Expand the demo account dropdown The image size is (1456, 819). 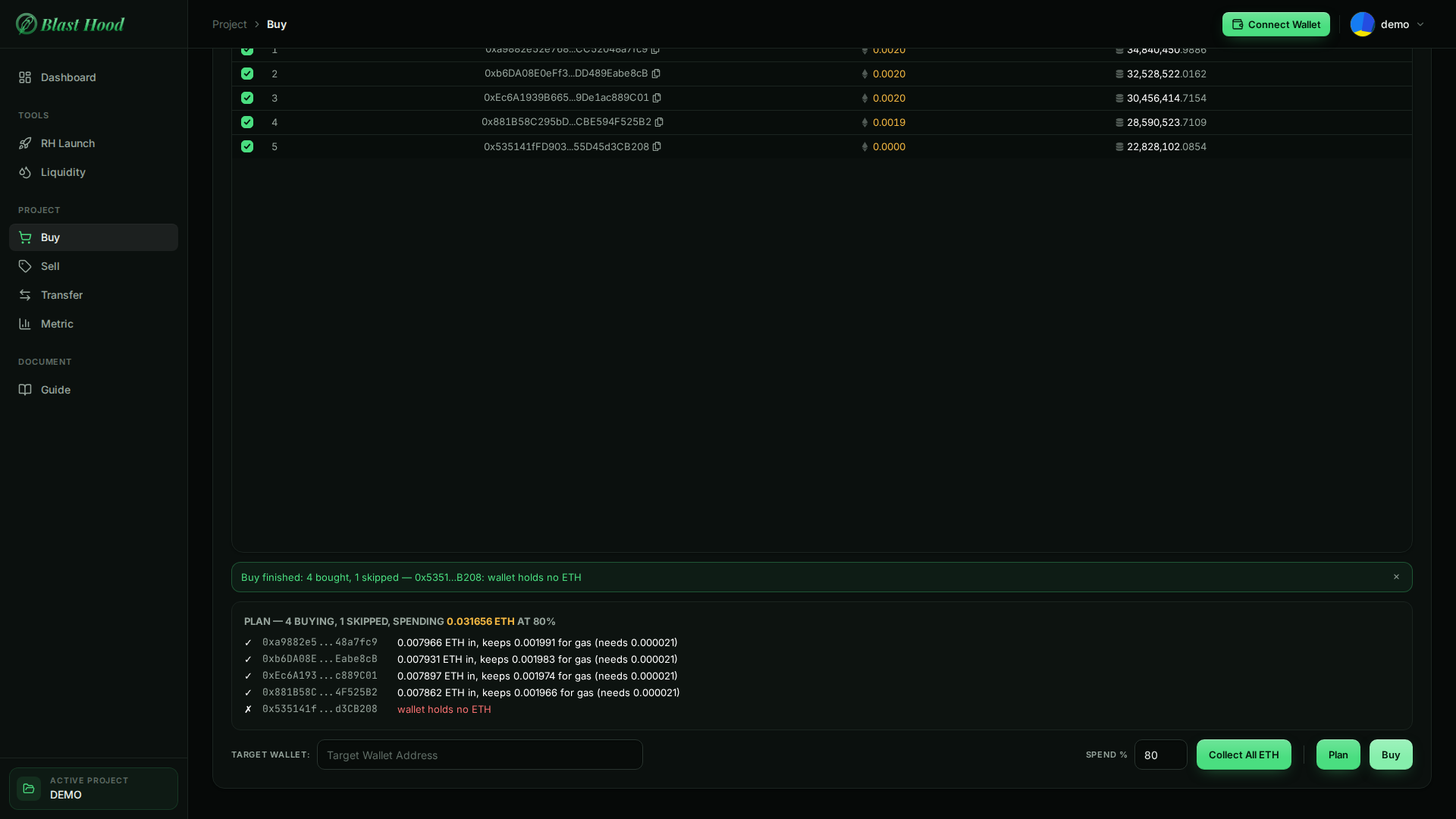(x=1420, y=24)
